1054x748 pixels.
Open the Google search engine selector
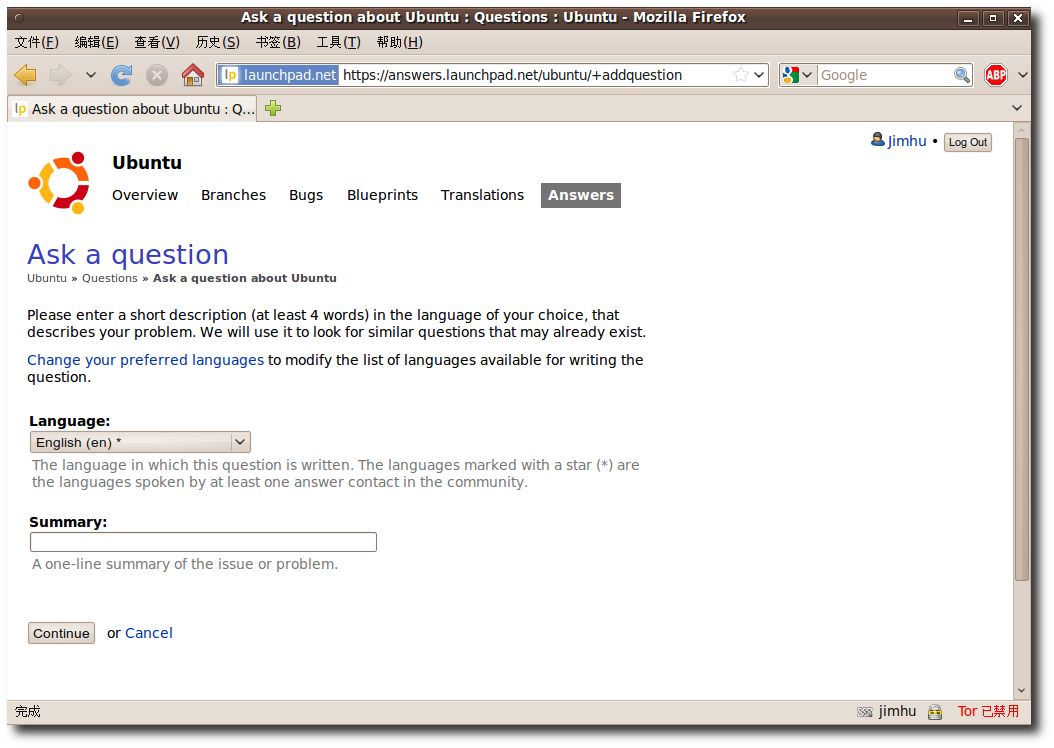[x=798, y=75]
